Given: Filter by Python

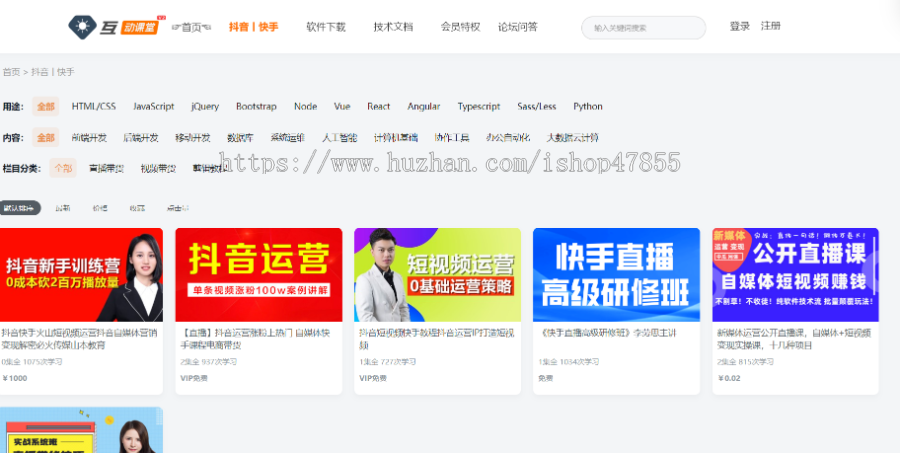Looking at the screenshot, I should click(x=588, y=106).
